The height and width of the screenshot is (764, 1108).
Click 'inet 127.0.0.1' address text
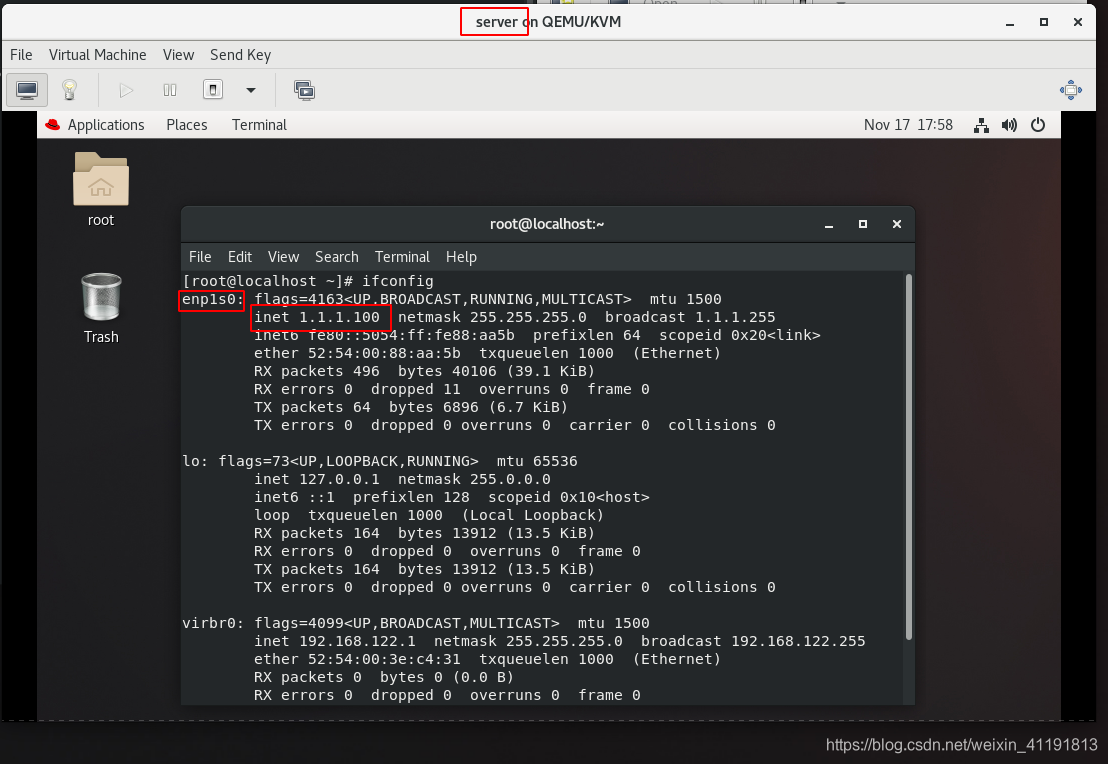pos(317,479)
